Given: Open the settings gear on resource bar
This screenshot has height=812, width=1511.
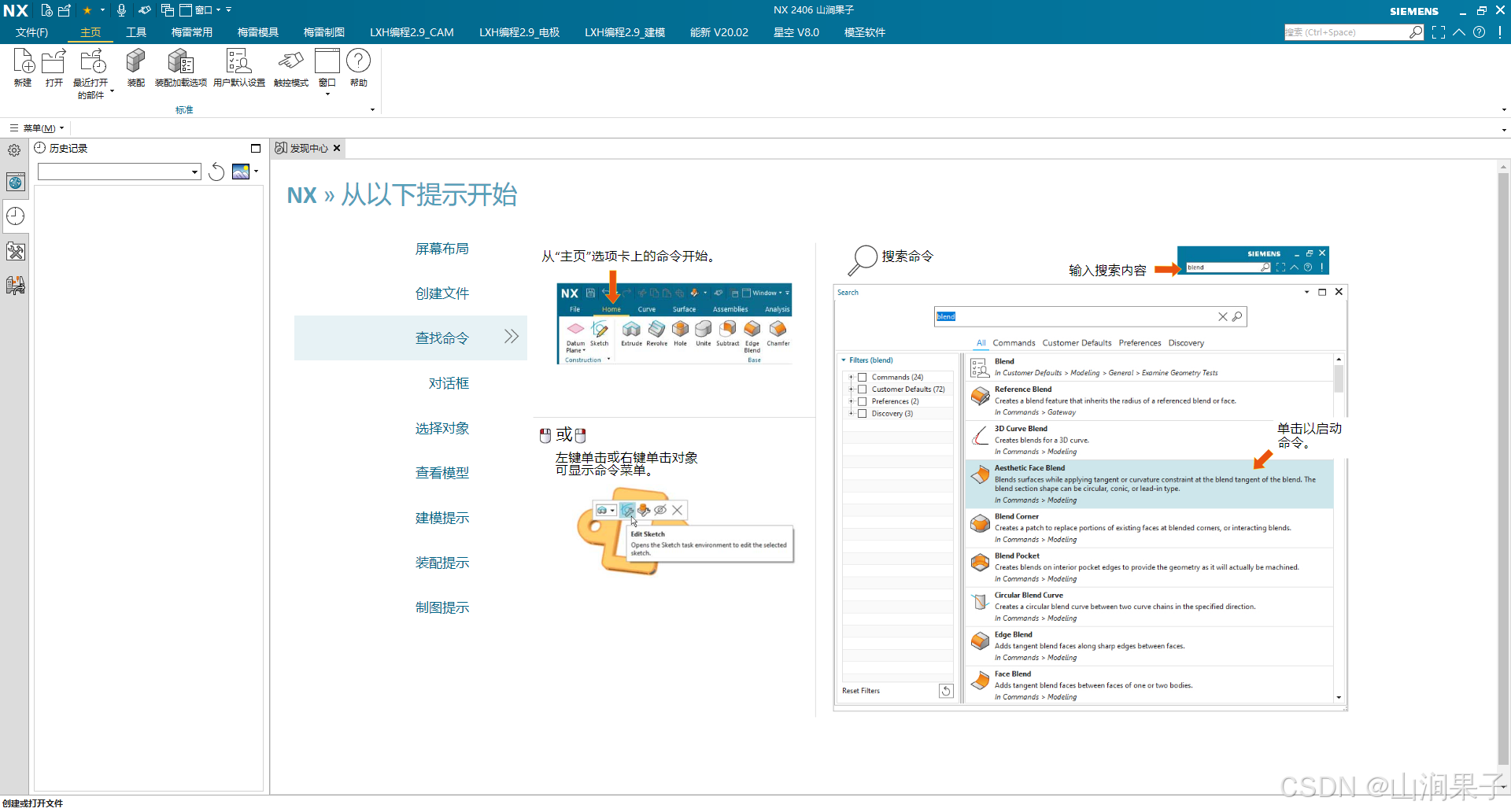Looking at the screenshot, I should click(x=14, y=150).
